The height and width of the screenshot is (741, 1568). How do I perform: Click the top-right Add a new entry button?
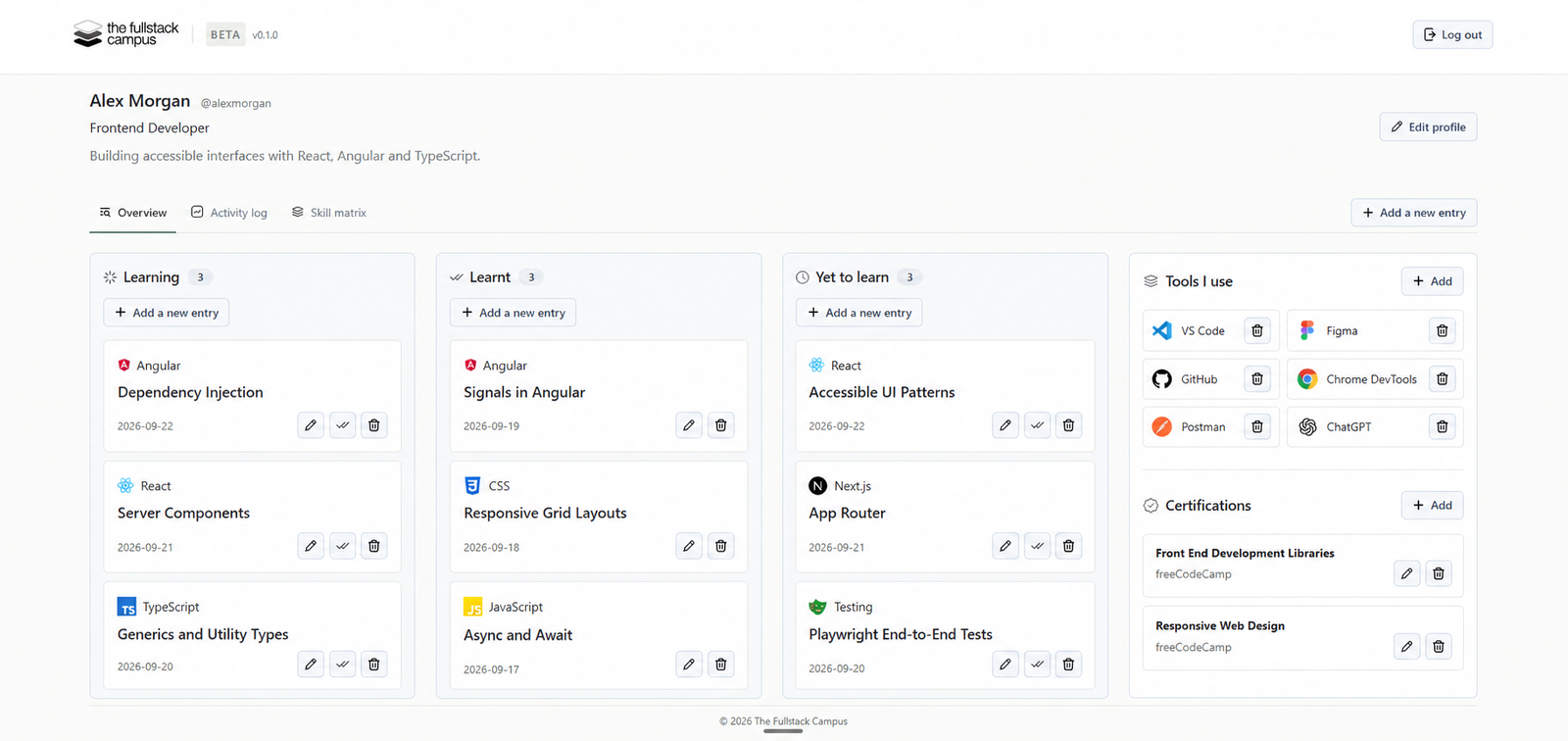(1414, 213)
